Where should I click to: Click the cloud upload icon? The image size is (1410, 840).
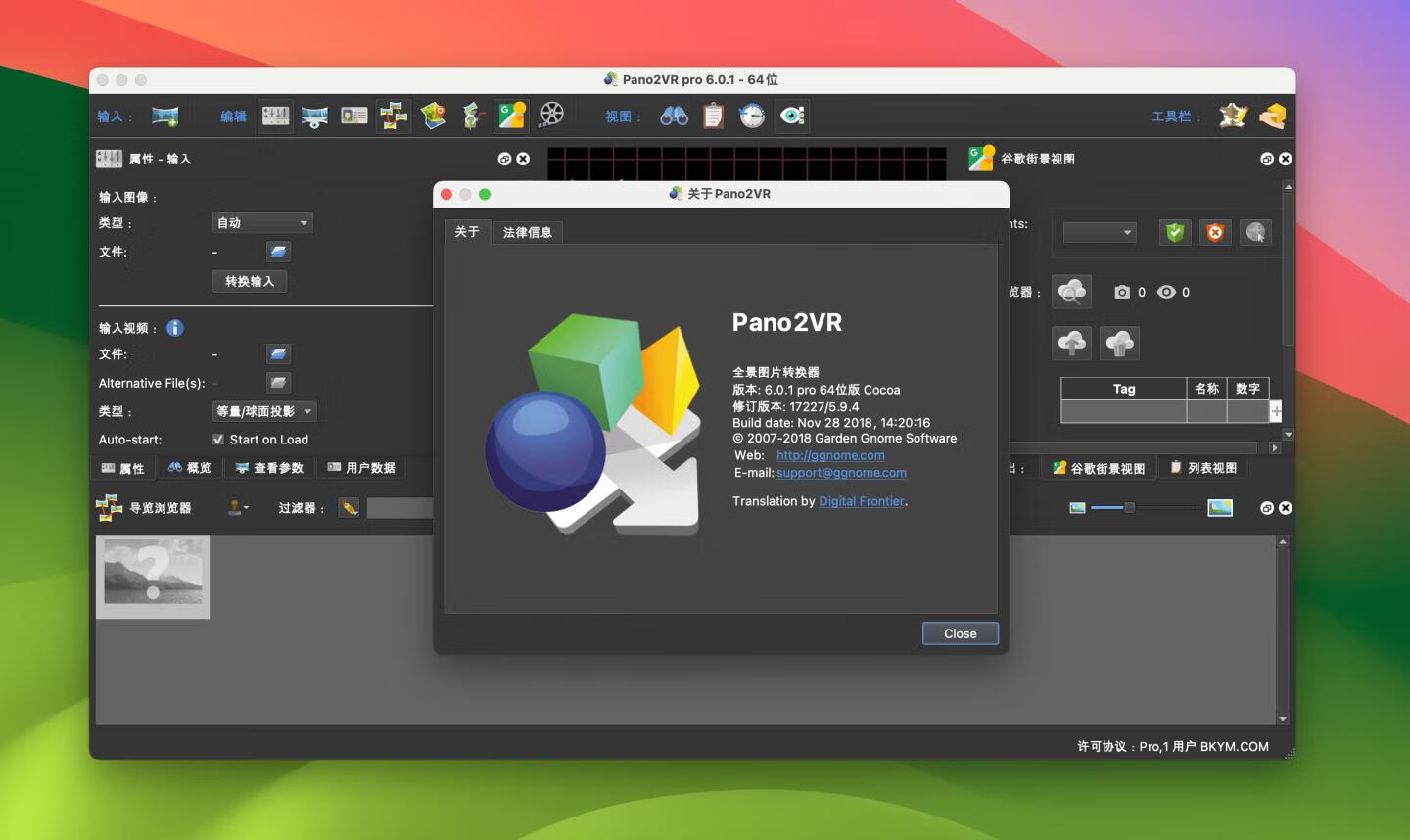(1072, 343)
